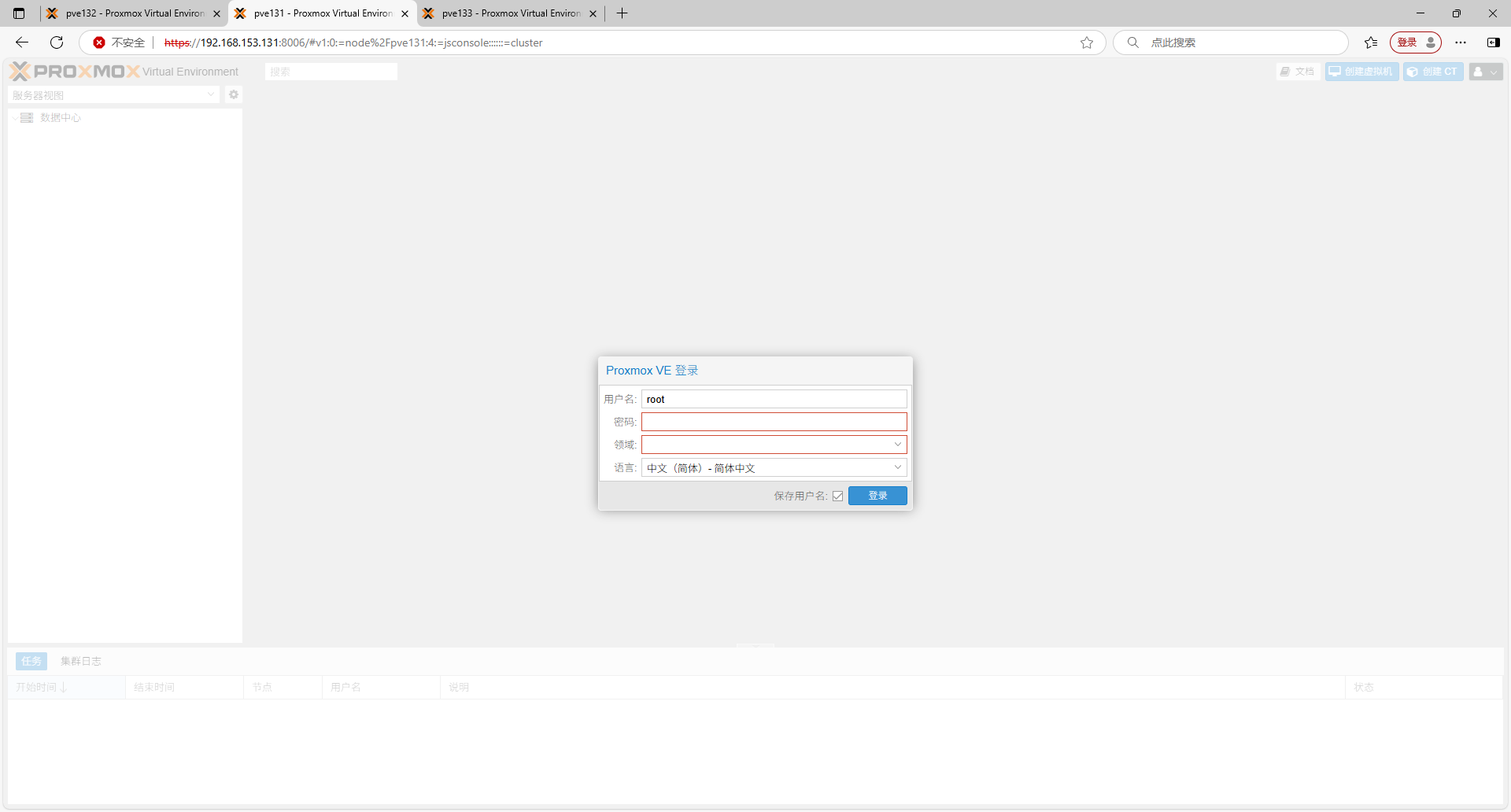Open the browser favorites list icon
This screenshot has width=1511, height=812.
coord(1371,42)
